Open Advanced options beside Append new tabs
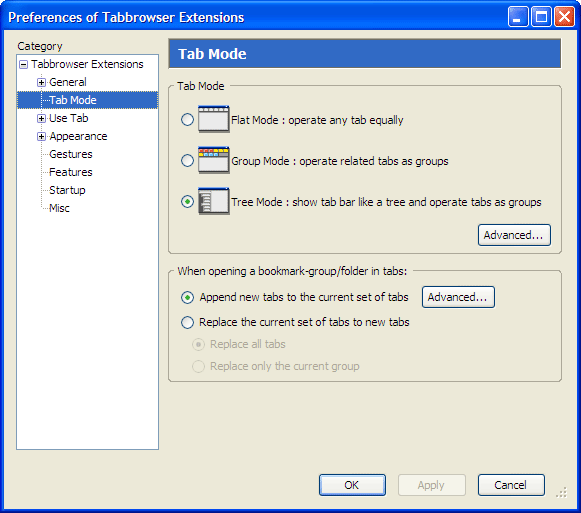The height and width of the screenshot is (513, 581). click(x=458, y=297)
